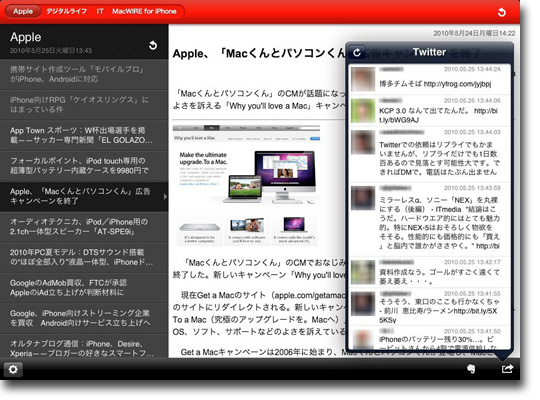The image size is (540, 400).
Task: Refresh all feeds from top red bar
Action: [x=502, y=12]
